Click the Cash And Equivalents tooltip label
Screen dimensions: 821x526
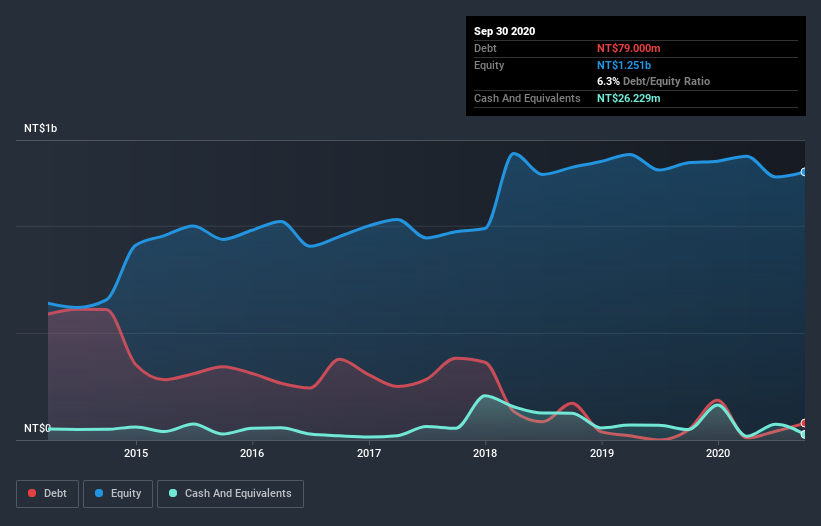coord(527,98)
